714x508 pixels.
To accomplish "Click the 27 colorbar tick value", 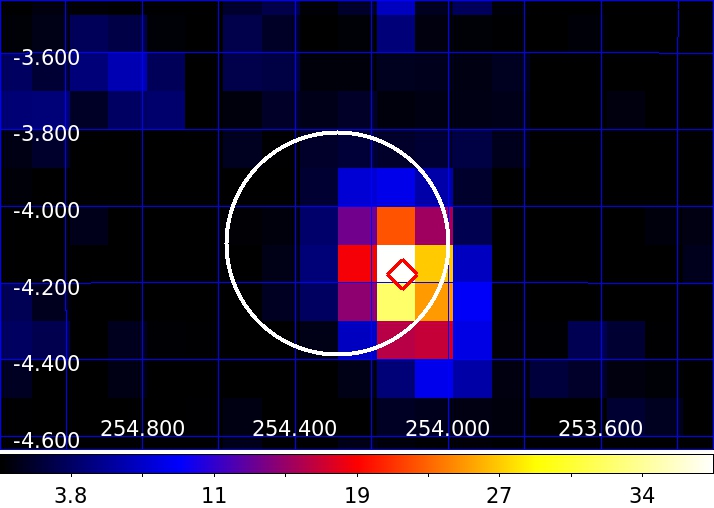I will coord(500,495).
